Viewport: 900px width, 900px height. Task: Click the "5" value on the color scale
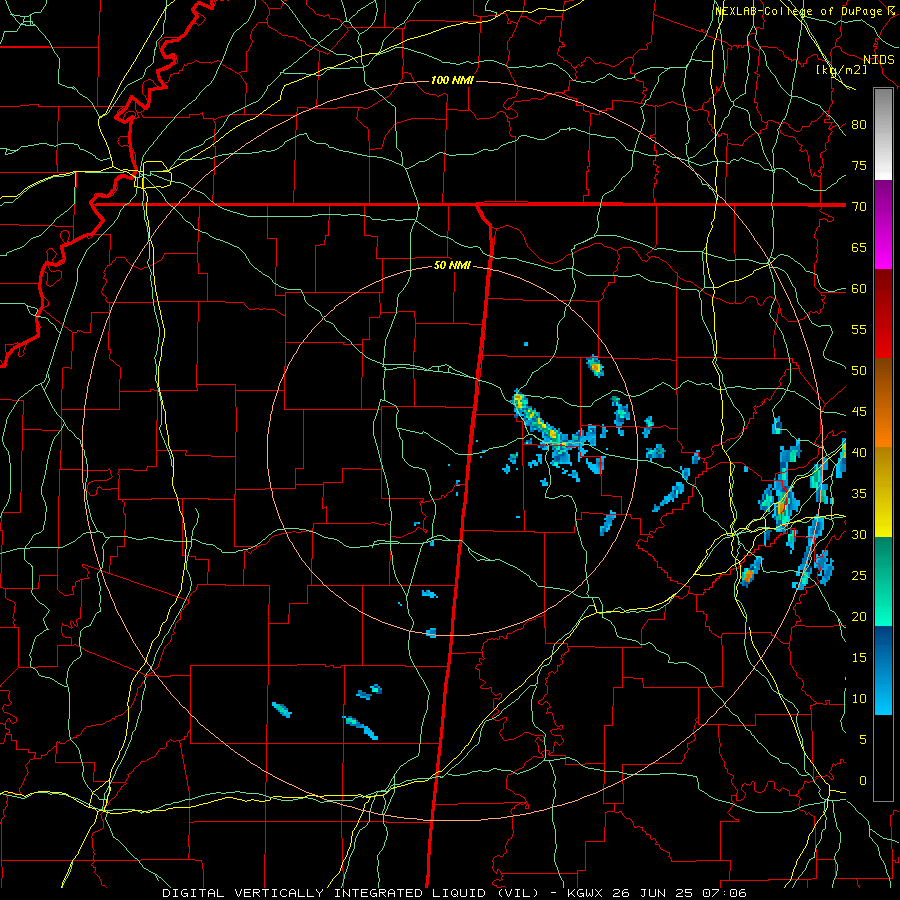(863, 740)
